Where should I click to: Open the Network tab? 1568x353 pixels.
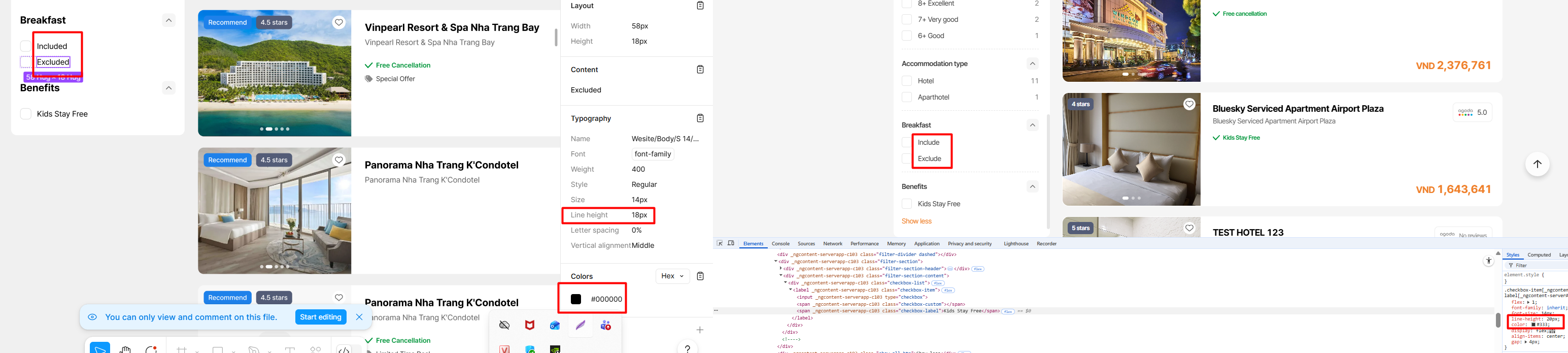click(833, 244)
